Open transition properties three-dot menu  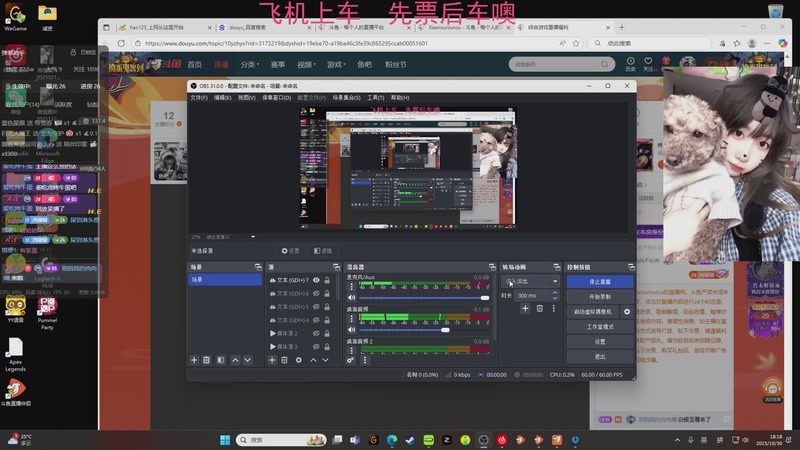coord(554,308)
